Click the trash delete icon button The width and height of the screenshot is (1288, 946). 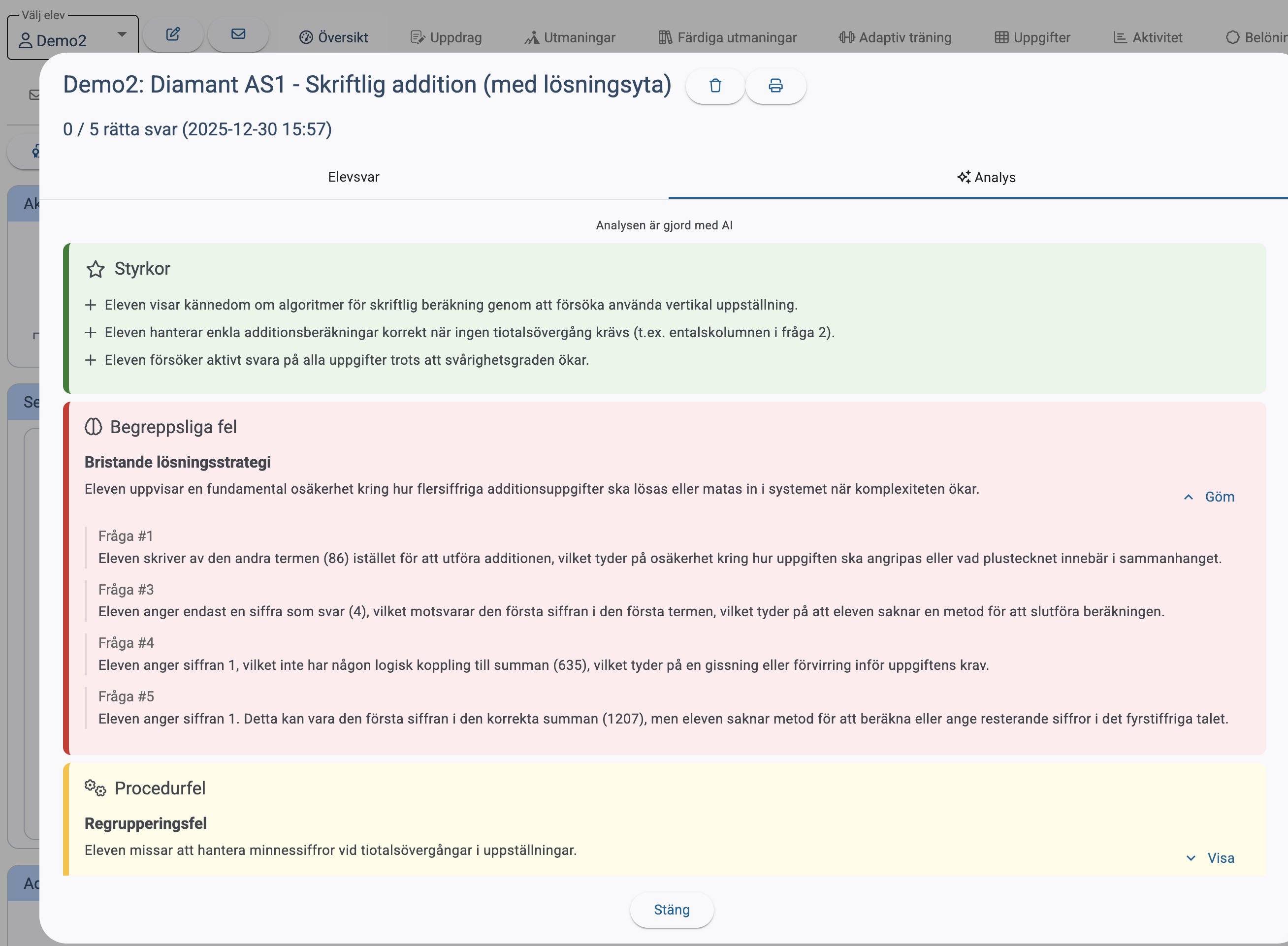[715, 86]
